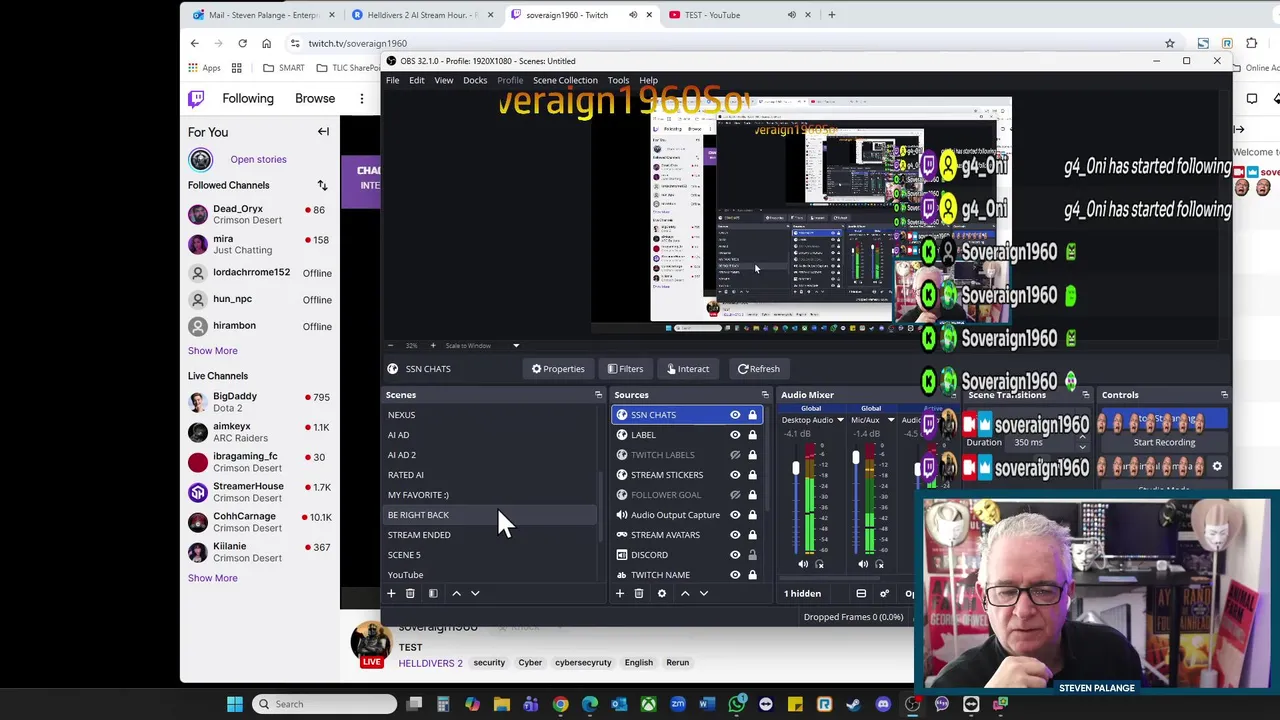Open WhatsApp from the taskbar
Viewport: 1280px width, 720px height.
pos(737,704)
